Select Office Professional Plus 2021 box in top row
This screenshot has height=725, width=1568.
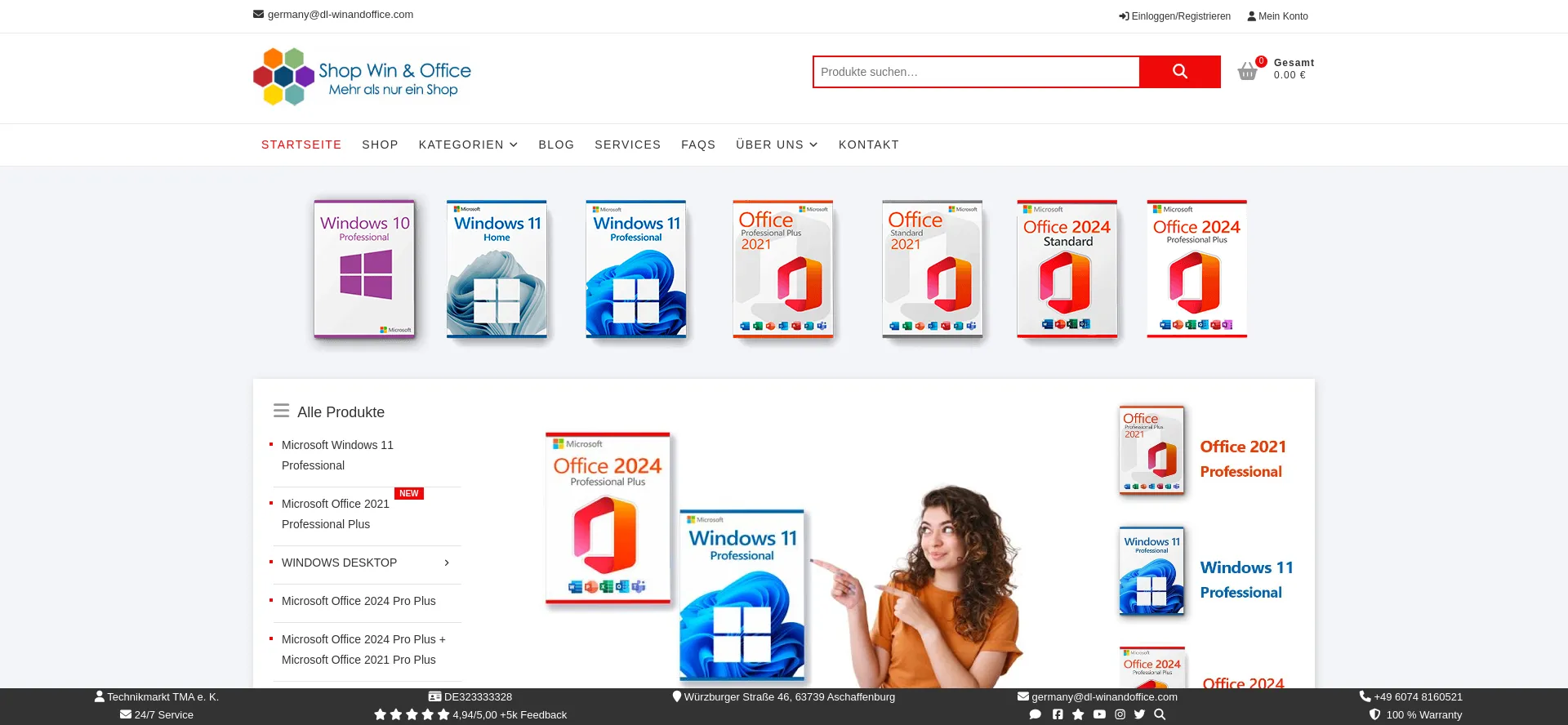pyautogui.click(x=783, y=269)
